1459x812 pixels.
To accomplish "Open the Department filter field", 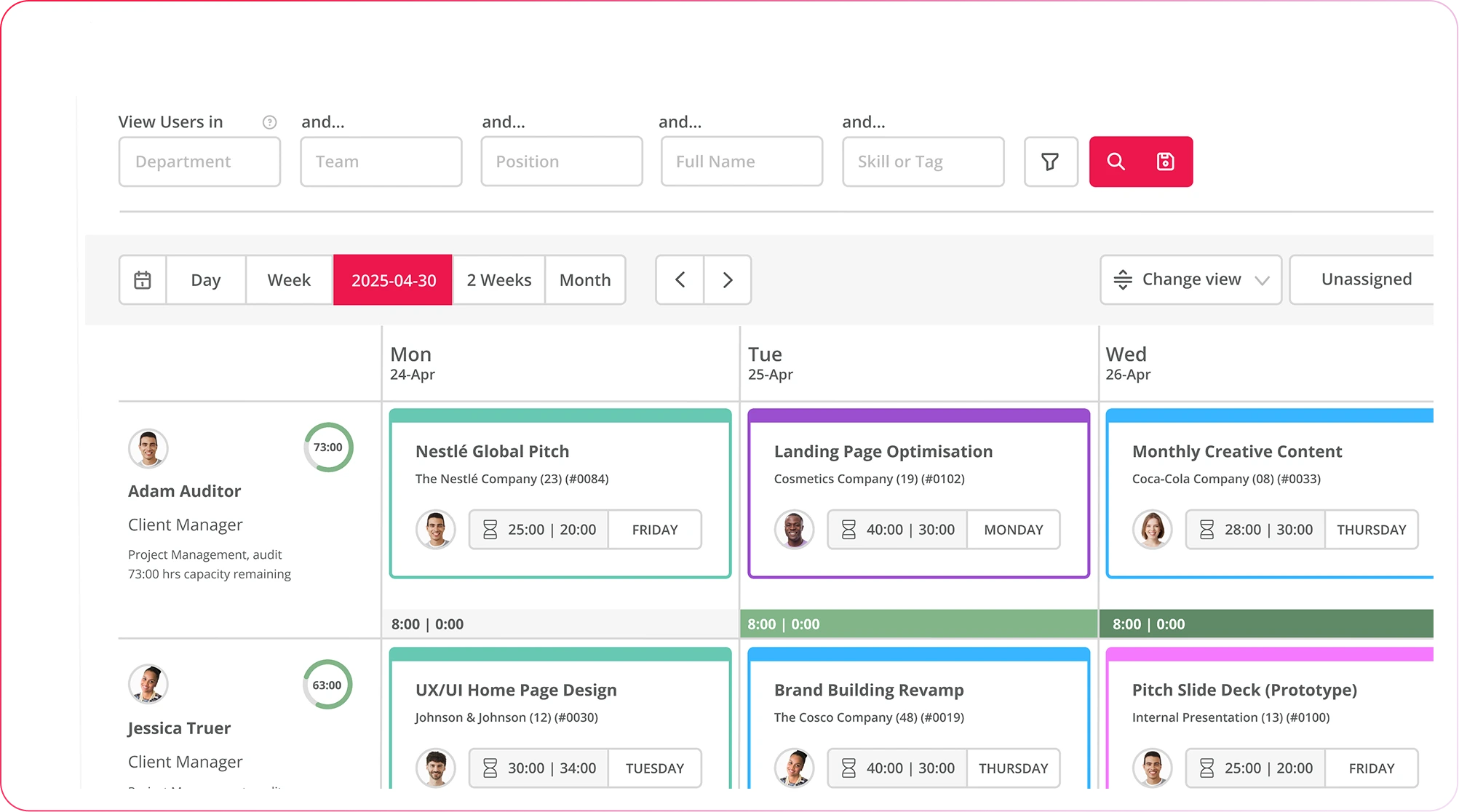I will [199, 162].
